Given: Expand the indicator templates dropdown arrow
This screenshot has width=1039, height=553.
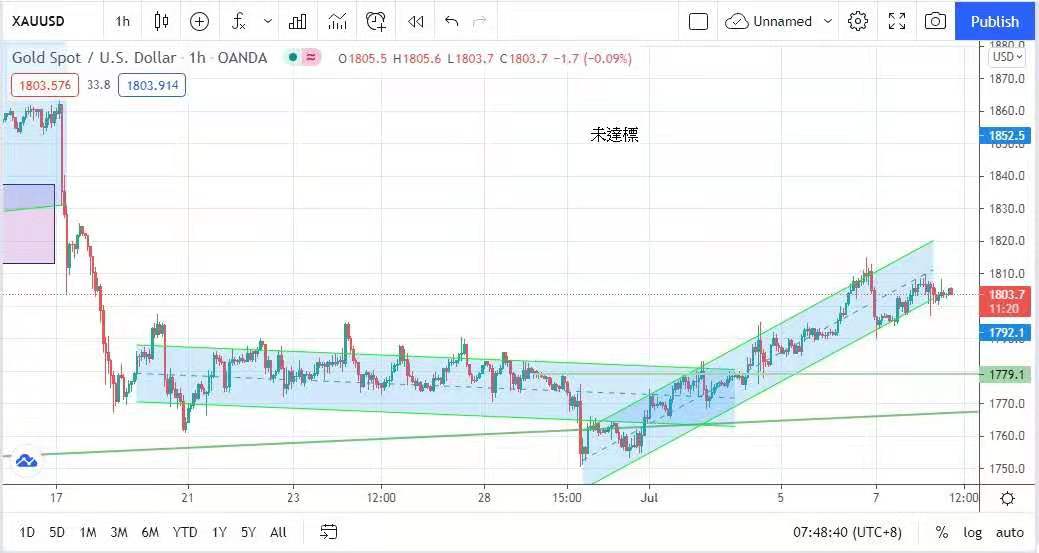Looking at the screenshot, I should pos(267,21).
